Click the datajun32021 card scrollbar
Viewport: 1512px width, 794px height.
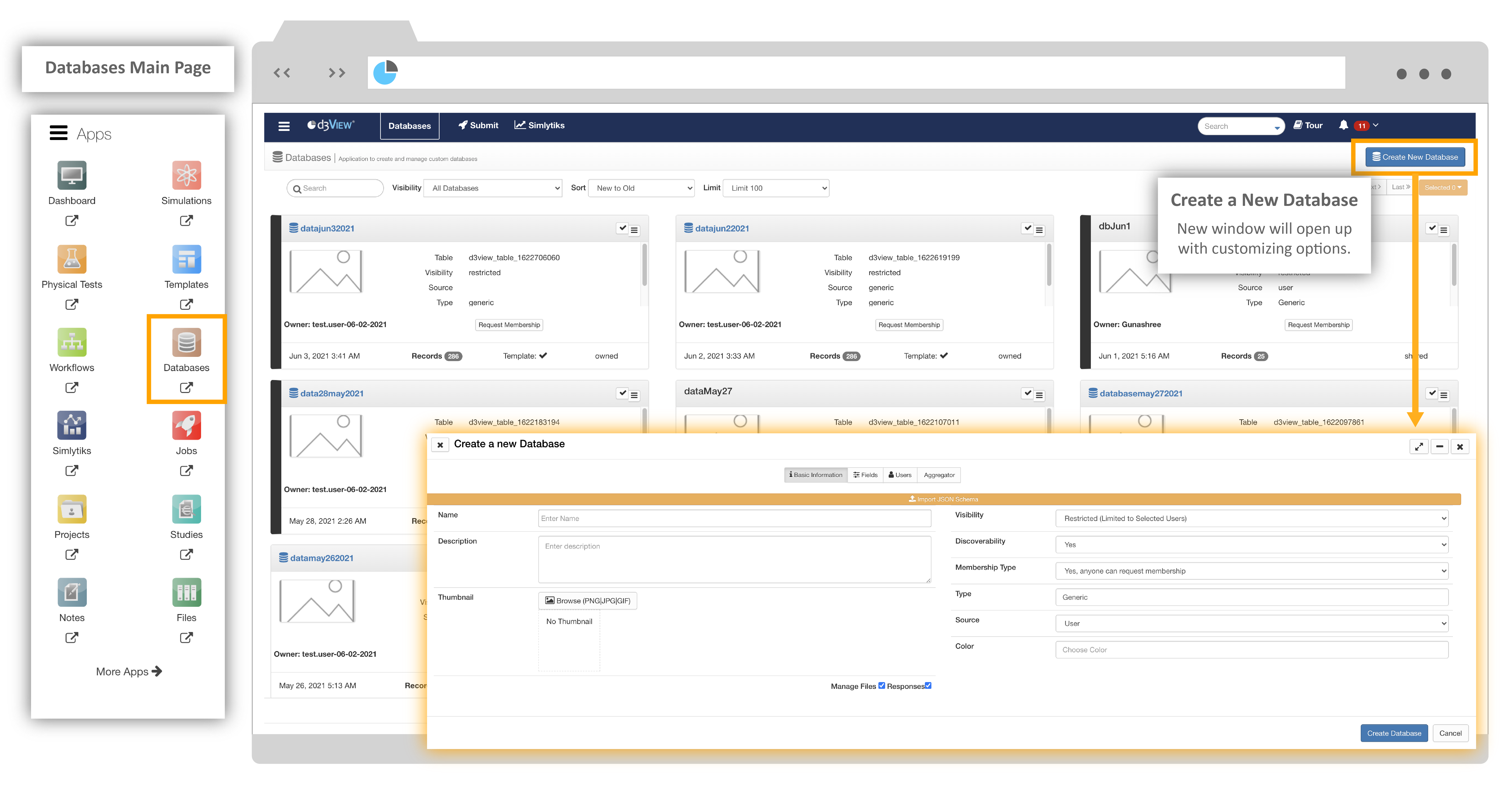644,265
